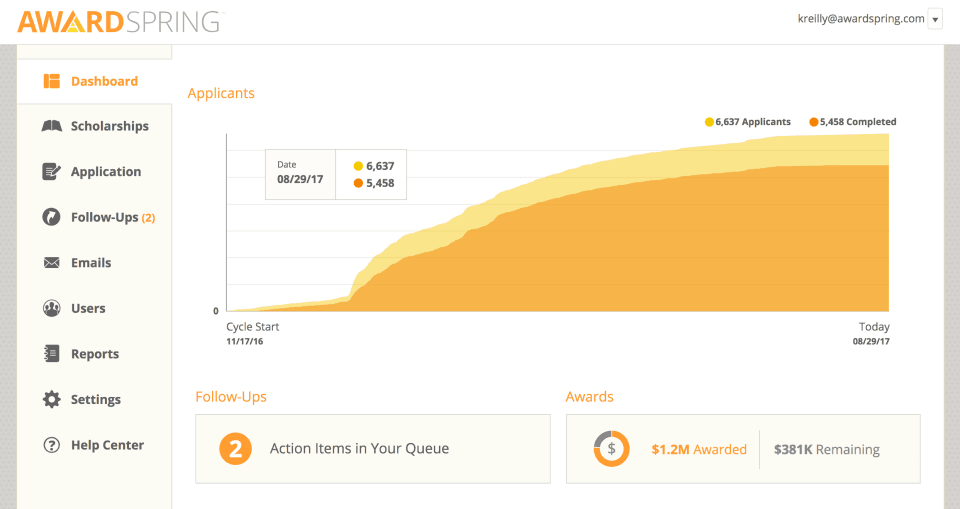Click the Settings gear icon
This screenshot has width=960, height=509.
click(x=52, y=399)
